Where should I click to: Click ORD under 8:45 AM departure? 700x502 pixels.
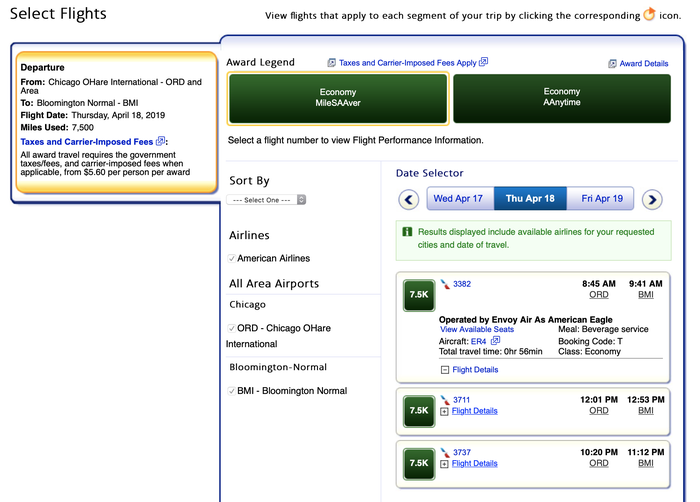point(599,295)
